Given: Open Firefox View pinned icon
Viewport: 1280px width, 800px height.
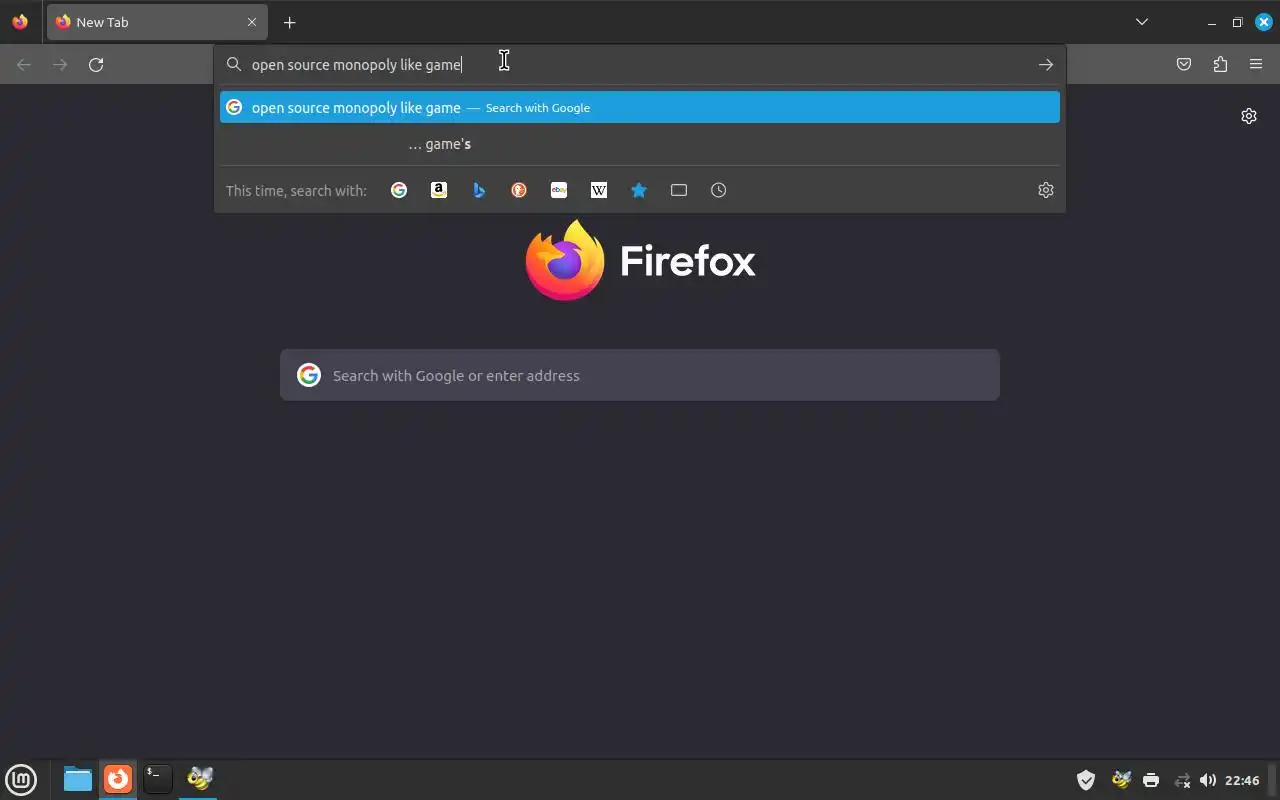Looking at the screenshot, I should point(20,22).
